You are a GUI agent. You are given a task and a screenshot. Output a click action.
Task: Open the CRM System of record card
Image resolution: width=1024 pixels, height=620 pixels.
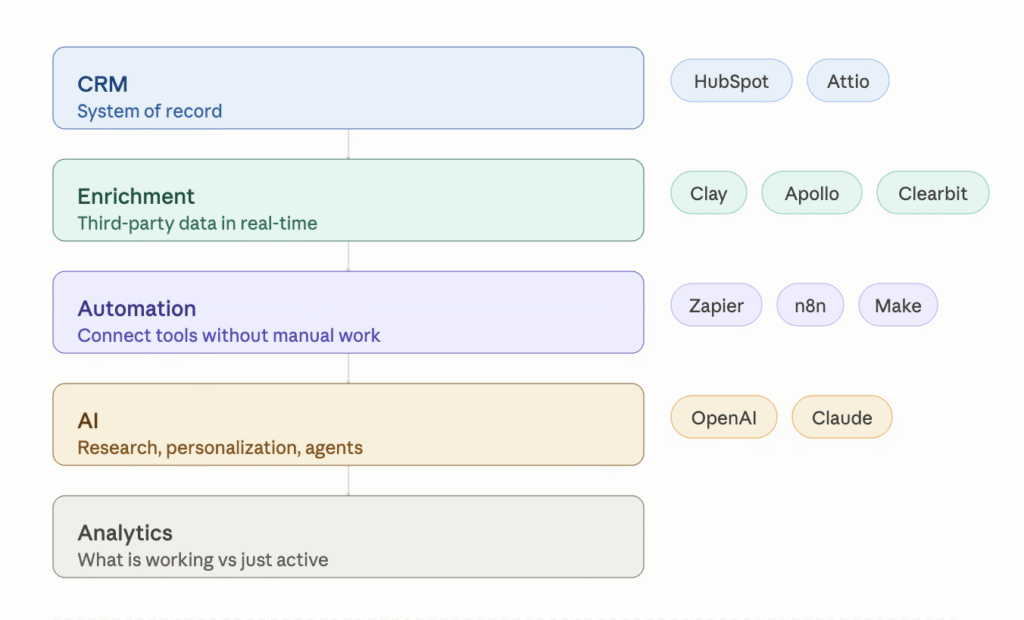tap(348, 88)
